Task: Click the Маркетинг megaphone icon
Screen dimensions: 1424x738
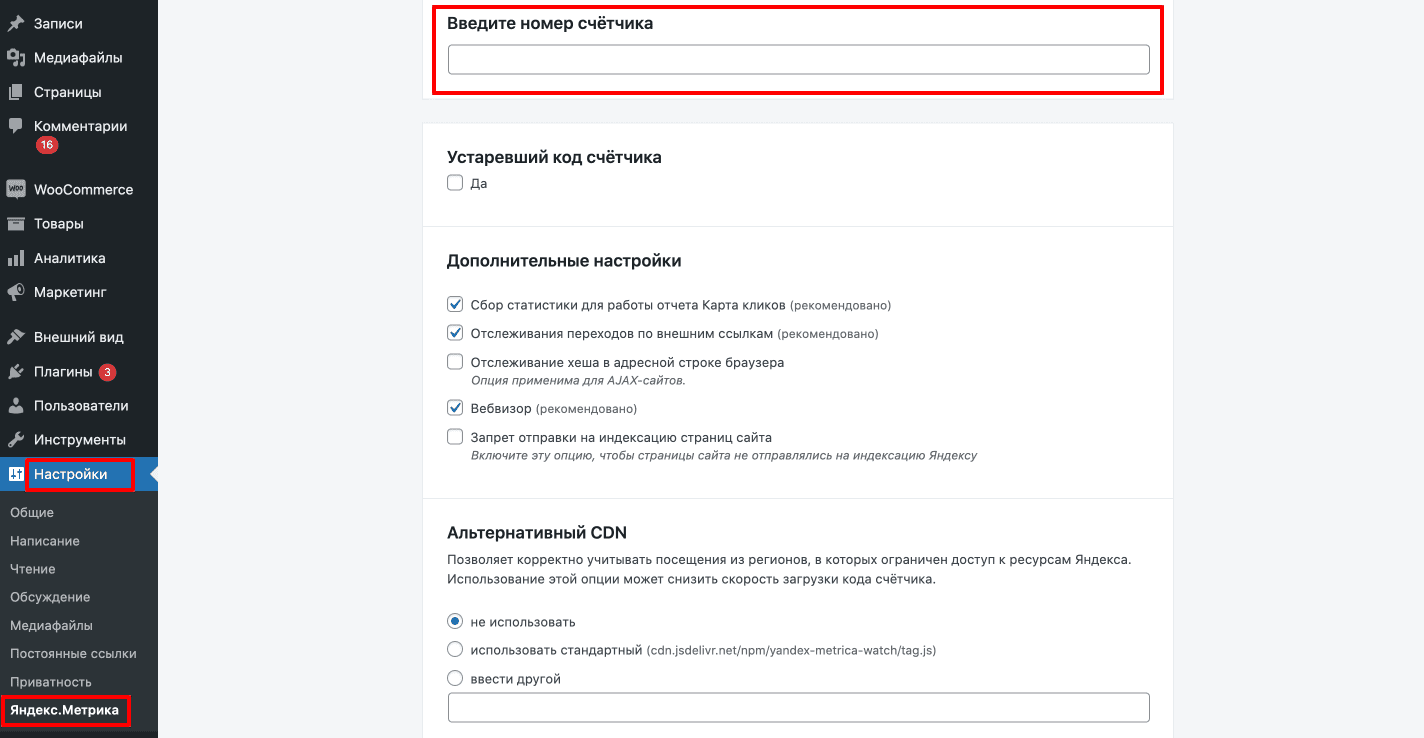Action: pyautogui.click(x=16, y=292)
